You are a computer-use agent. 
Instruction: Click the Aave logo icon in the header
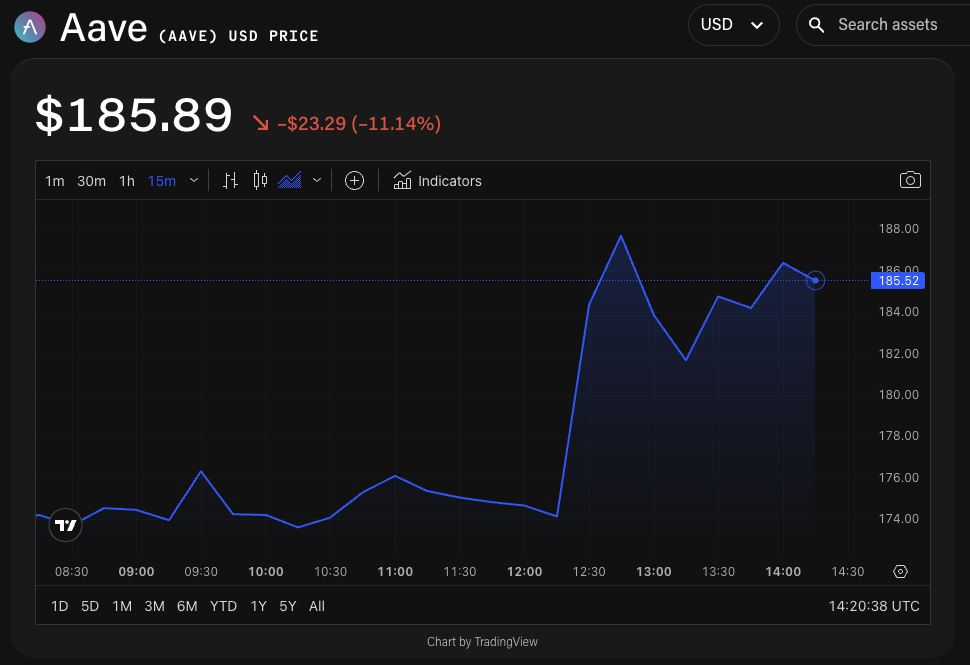(29, 26)
